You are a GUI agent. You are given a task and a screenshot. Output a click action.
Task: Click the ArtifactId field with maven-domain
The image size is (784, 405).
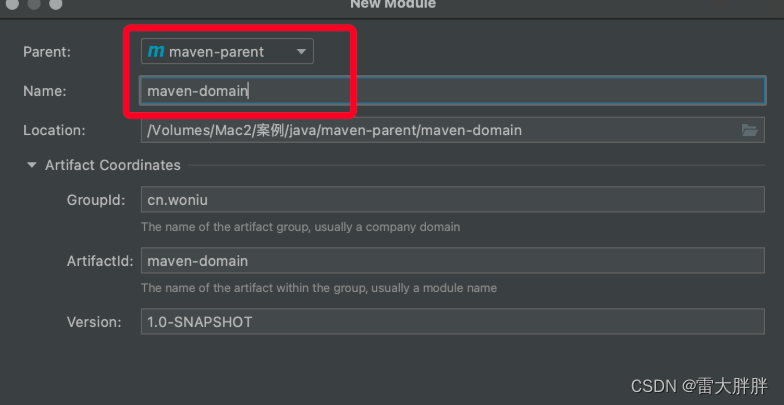(x=452, y=260)
